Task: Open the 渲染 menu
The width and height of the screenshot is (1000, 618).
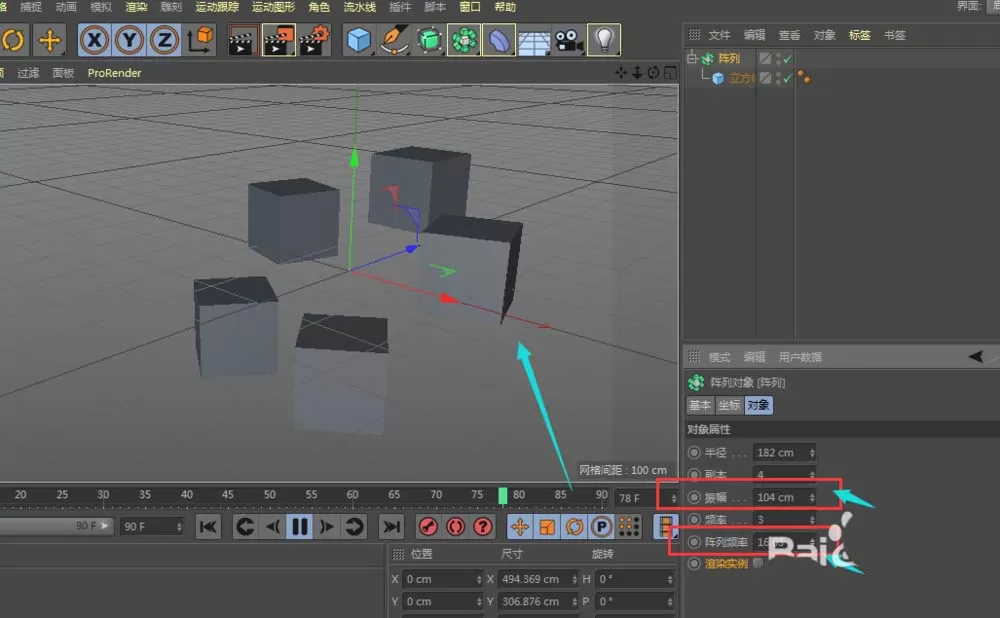Action: [x=136, y=7]
